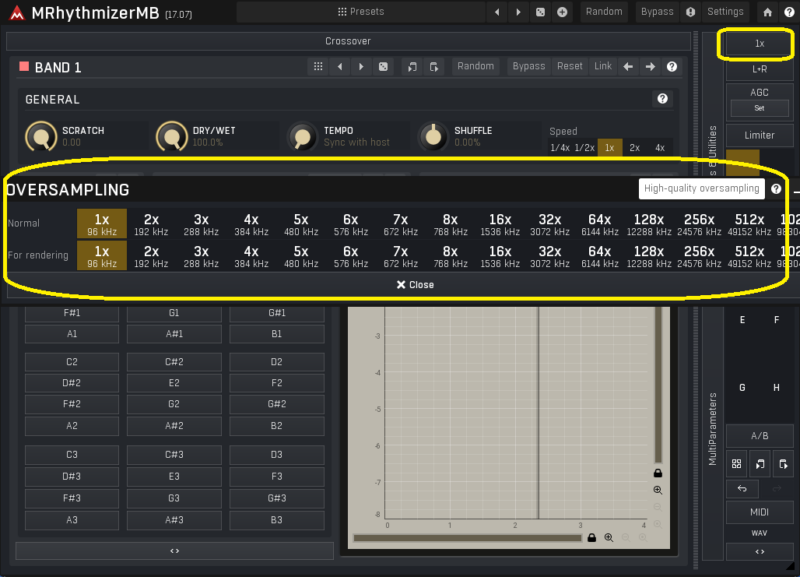800x577 pixels.
Task: Close the Oversampling panel
Action: tap(414, 285)
